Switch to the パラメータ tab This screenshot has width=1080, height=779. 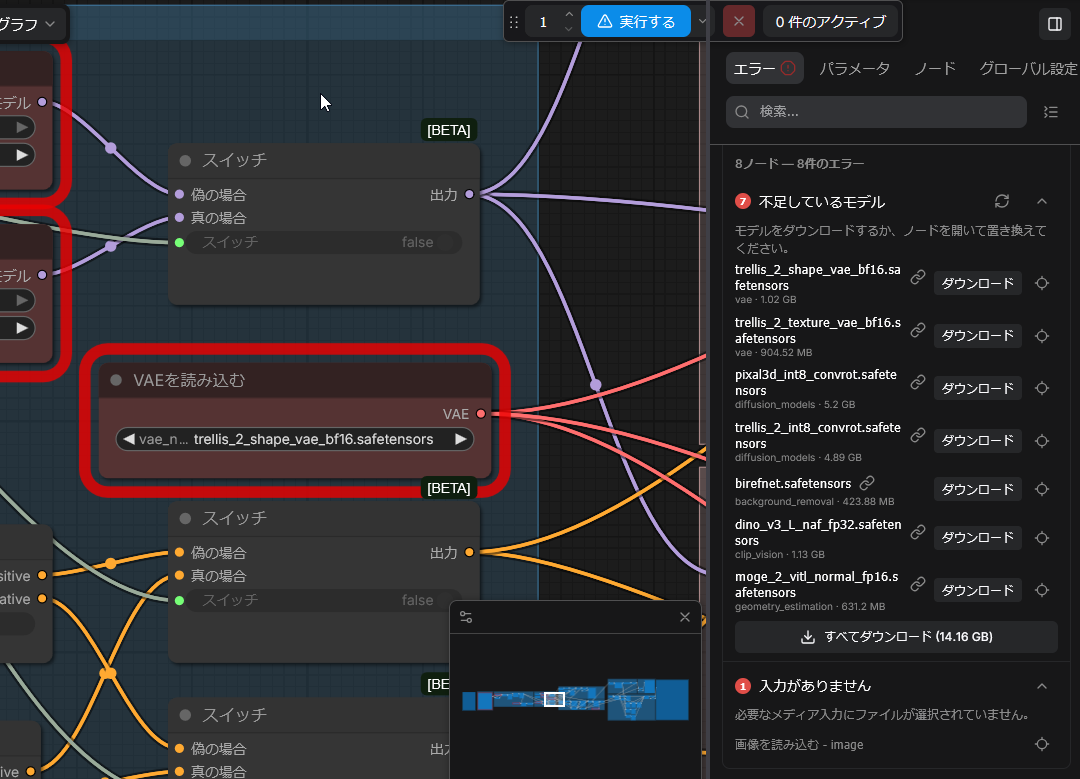(x=854, y=68)
